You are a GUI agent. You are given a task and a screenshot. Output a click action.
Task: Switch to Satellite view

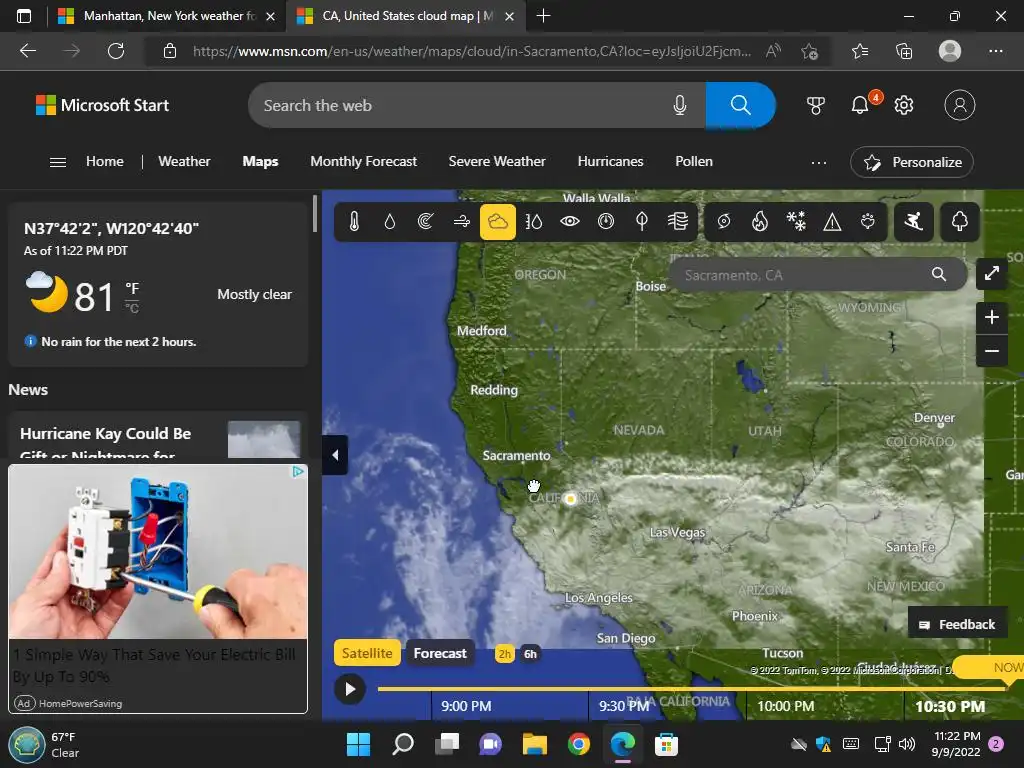[367, 653]
